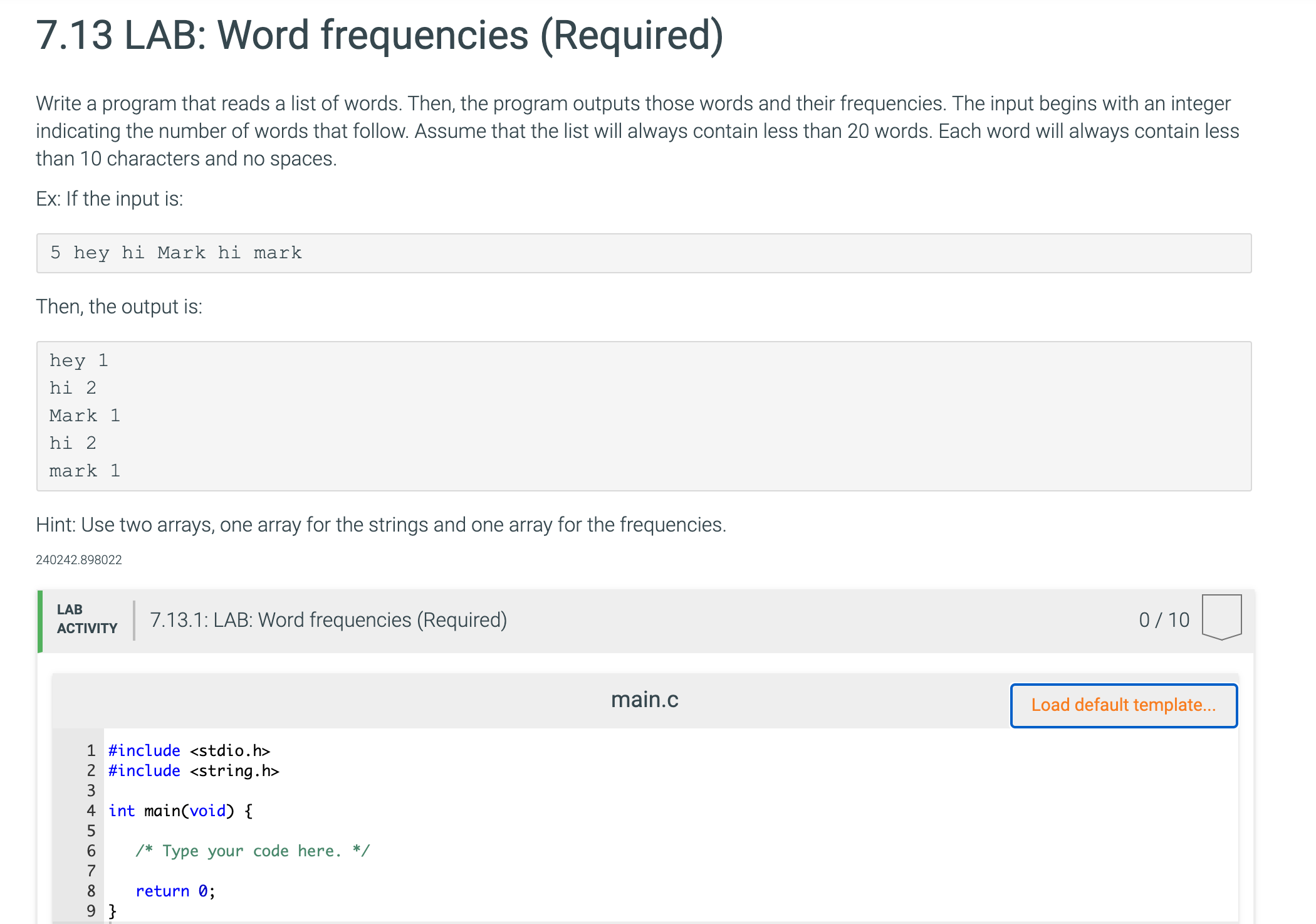This screenshot has height=924, width=1316.
Task: Click the #include <stdio.h> line
Action: coord(189,750)
